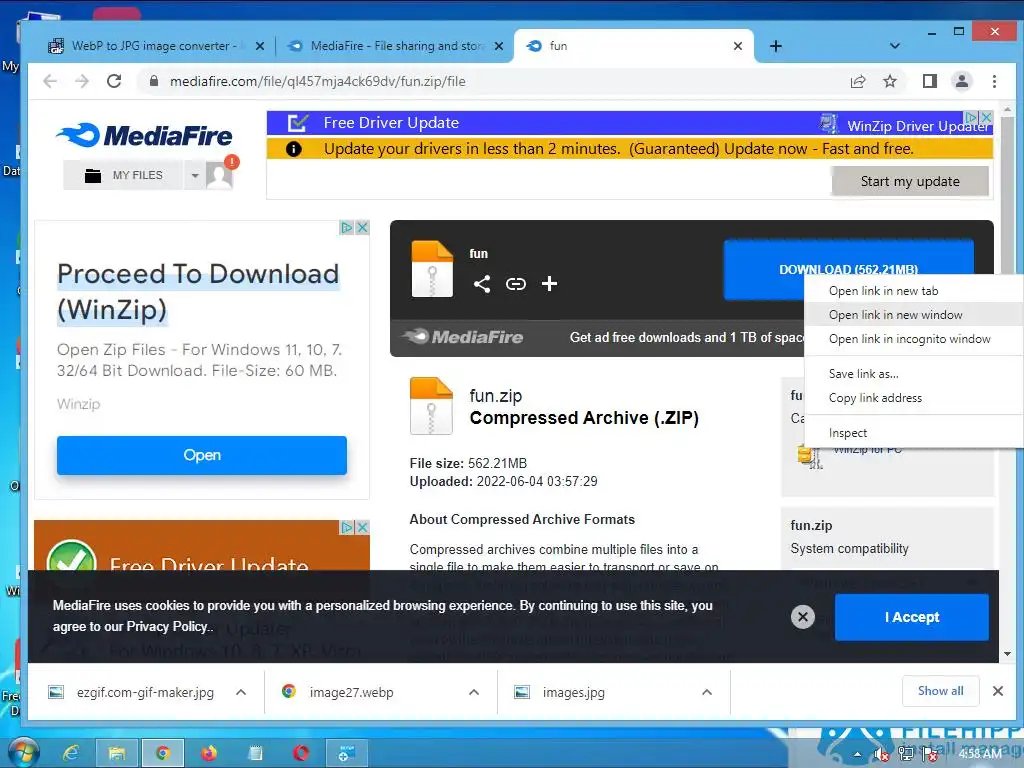The height and width of the screenshot is (768, 1024).
Task: Click the browser Forward arrow
Action: tap(82, 81)
